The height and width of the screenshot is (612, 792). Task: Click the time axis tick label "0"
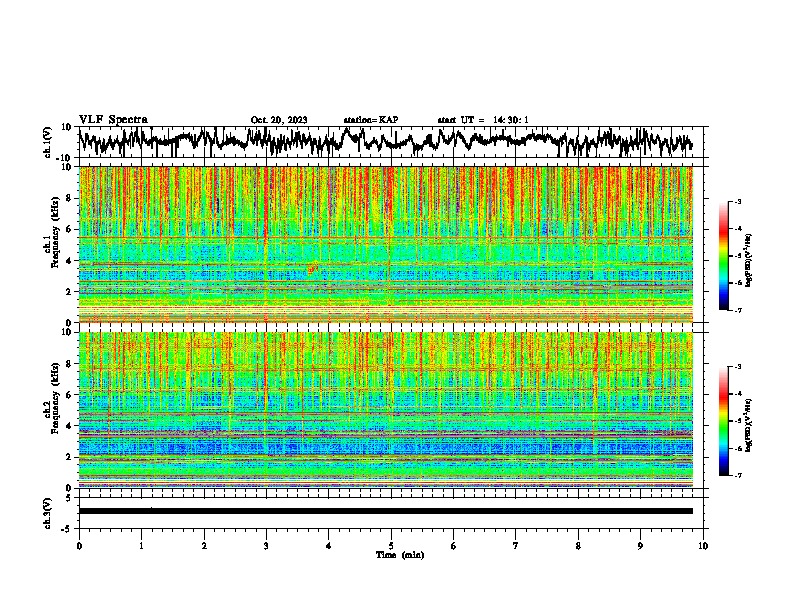coord(79,546)
